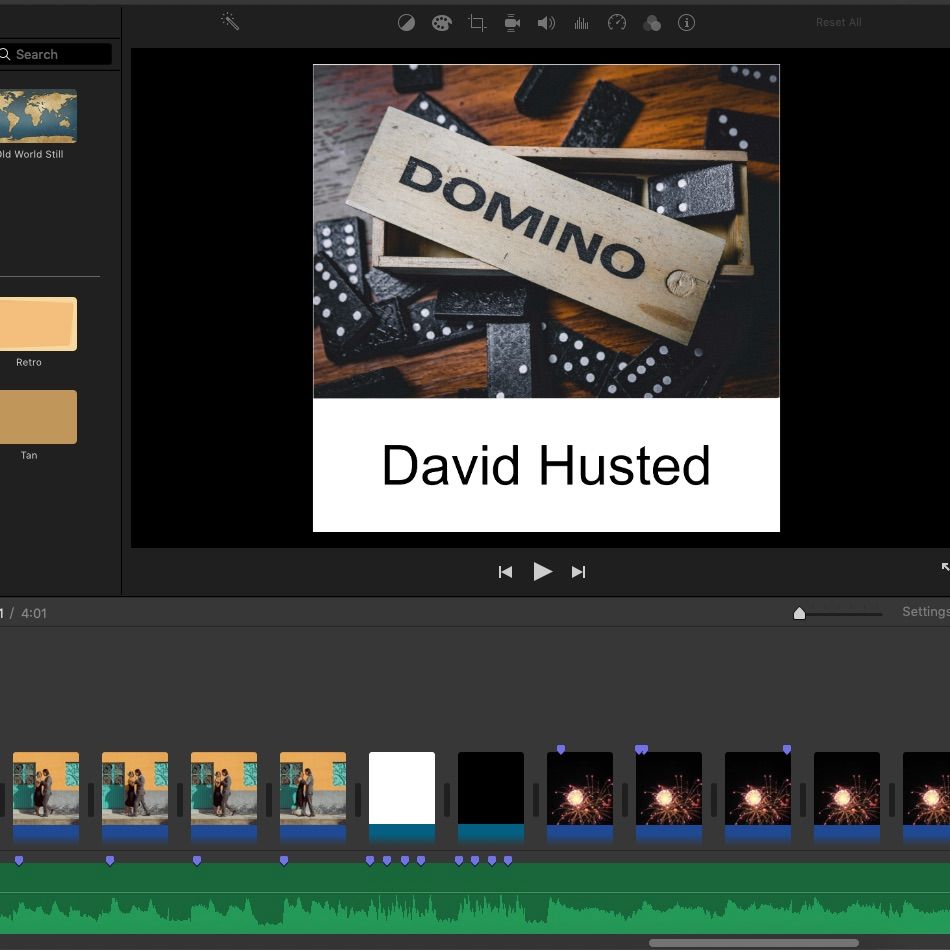Open Noise Reduction and Equalizer bars
The height and width of the screenshot is (950, 950).
[x=581, y=23]
